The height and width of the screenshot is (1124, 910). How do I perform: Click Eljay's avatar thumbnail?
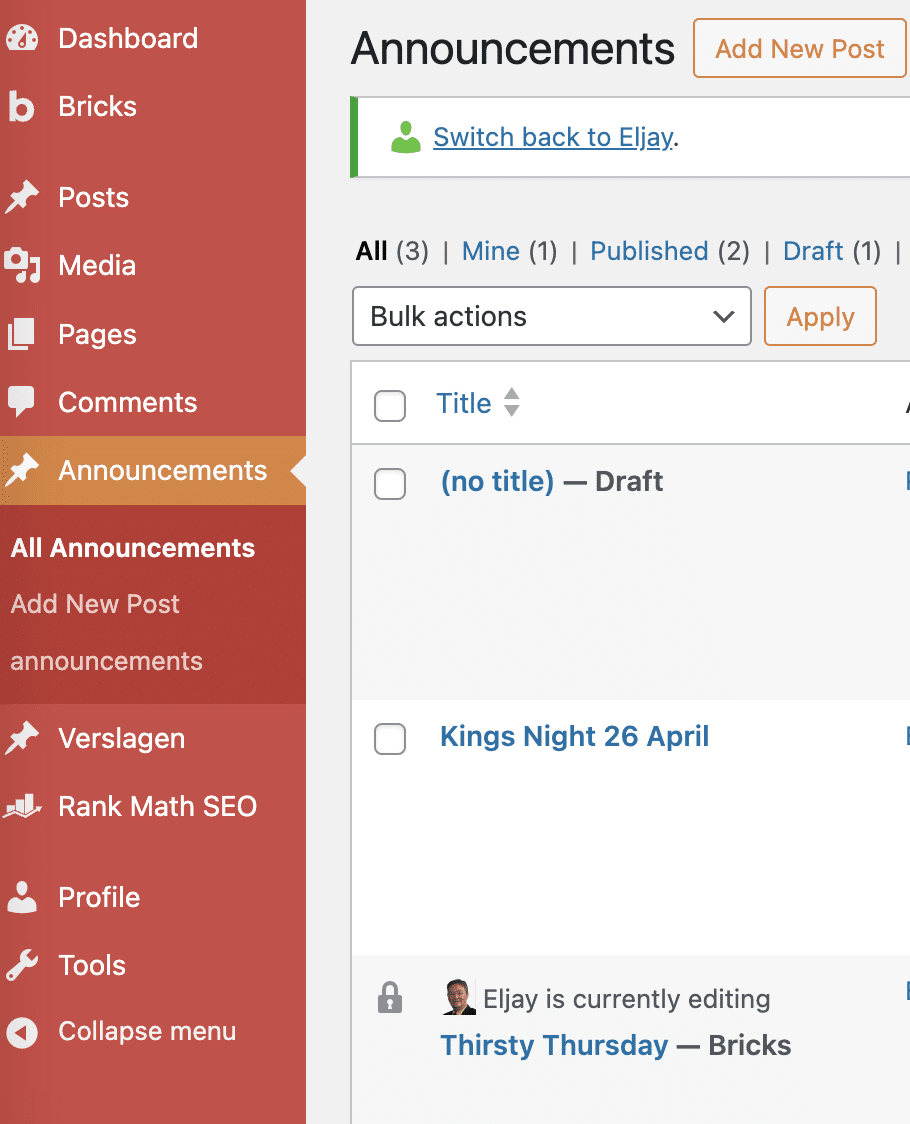click(459, 997)
